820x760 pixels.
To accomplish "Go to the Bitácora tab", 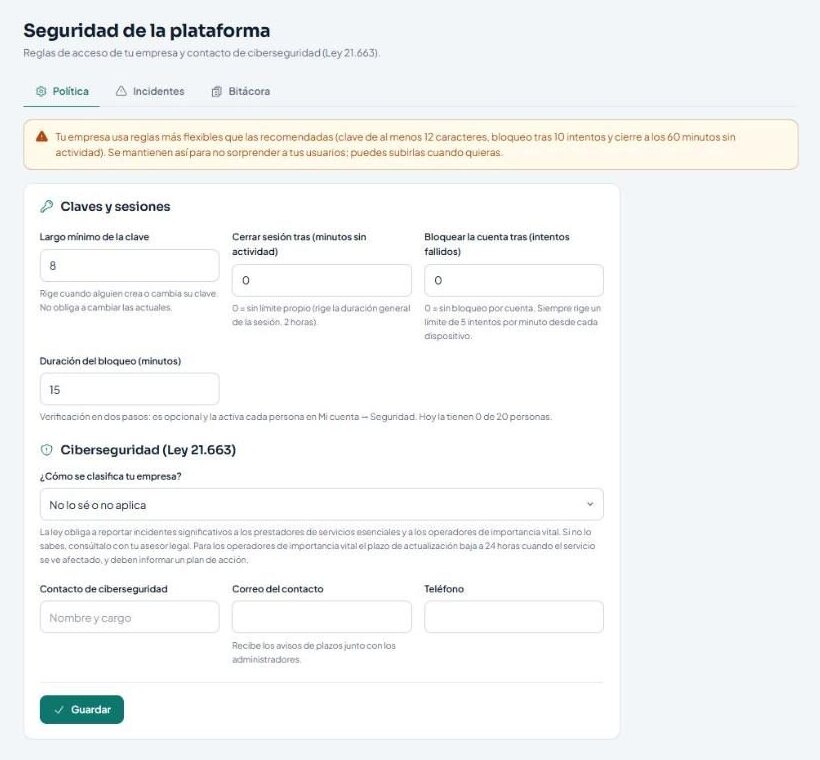I will (x=241, y=92).
